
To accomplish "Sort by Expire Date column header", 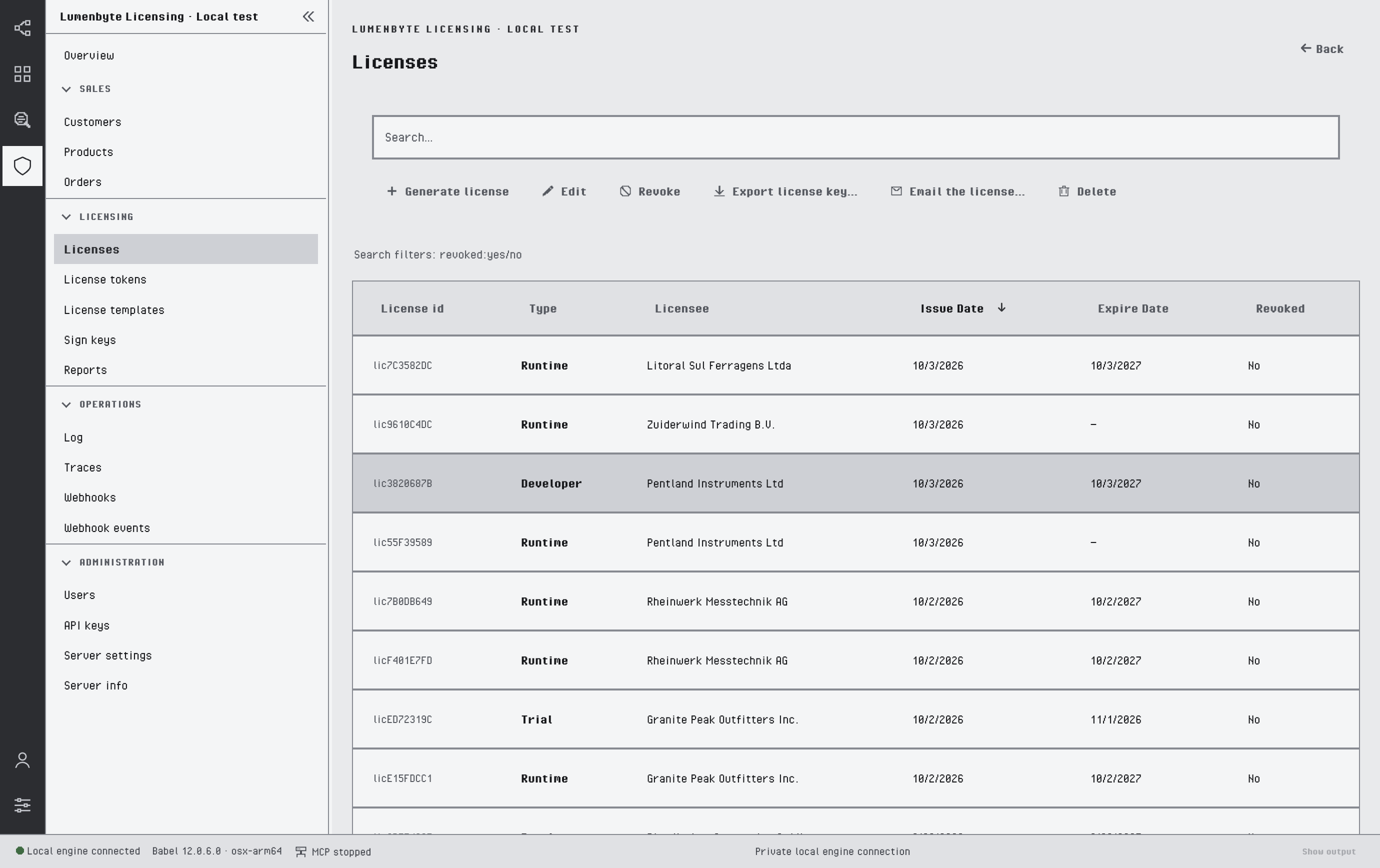I will 1133,308.
